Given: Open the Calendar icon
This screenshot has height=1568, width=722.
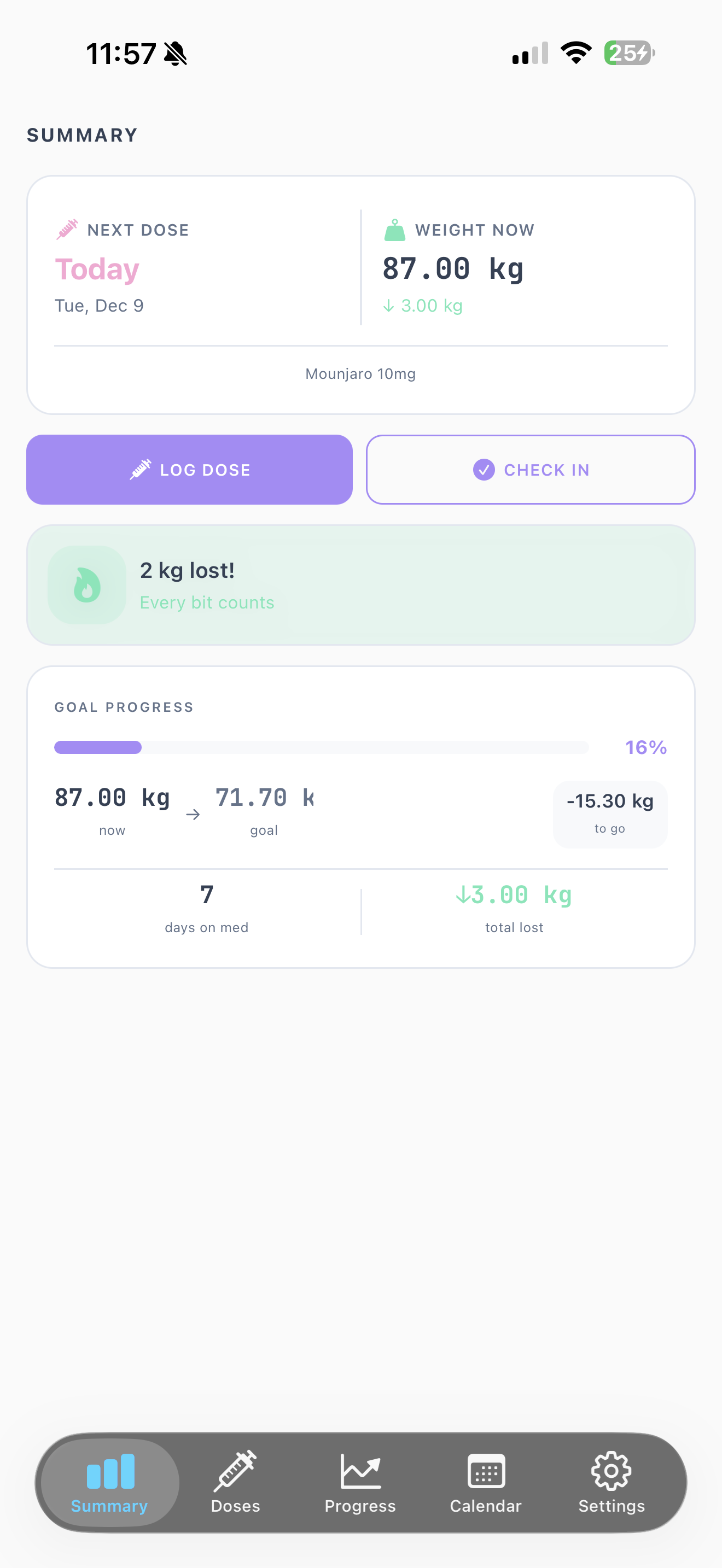Looking at the screenshot, I should click(486, 1471).
